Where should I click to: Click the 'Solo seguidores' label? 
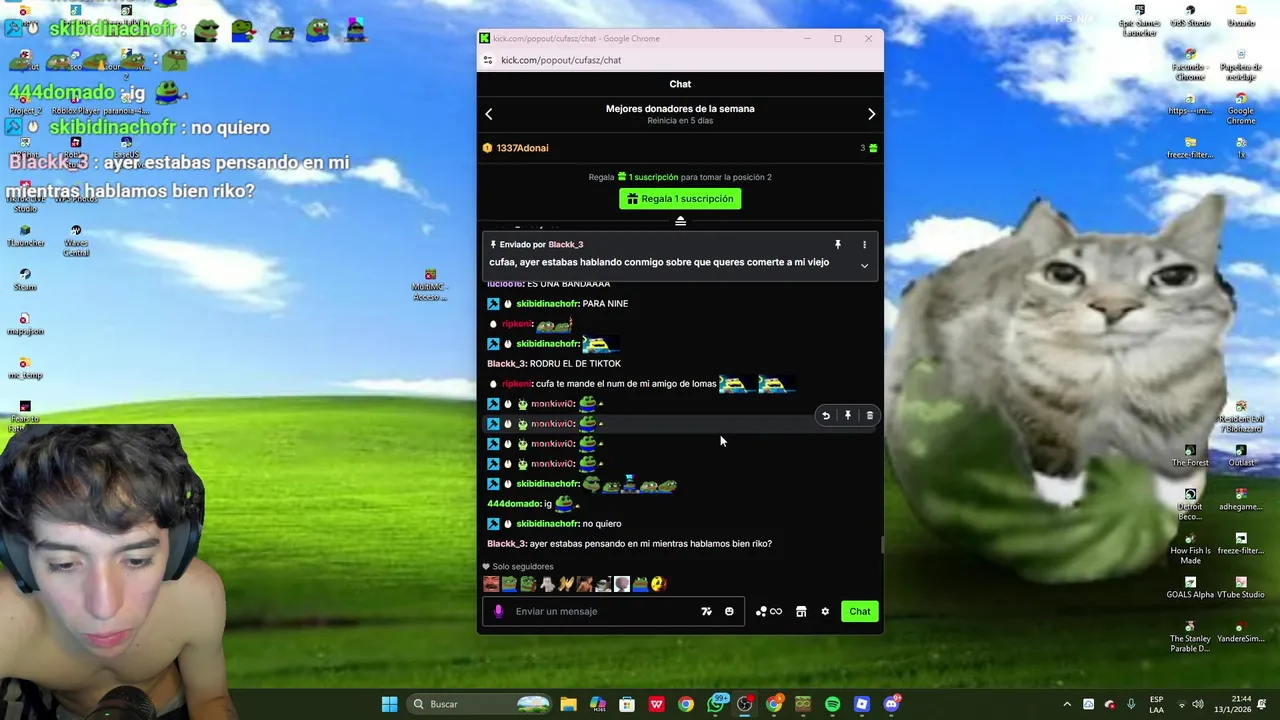tap(523, 566)
